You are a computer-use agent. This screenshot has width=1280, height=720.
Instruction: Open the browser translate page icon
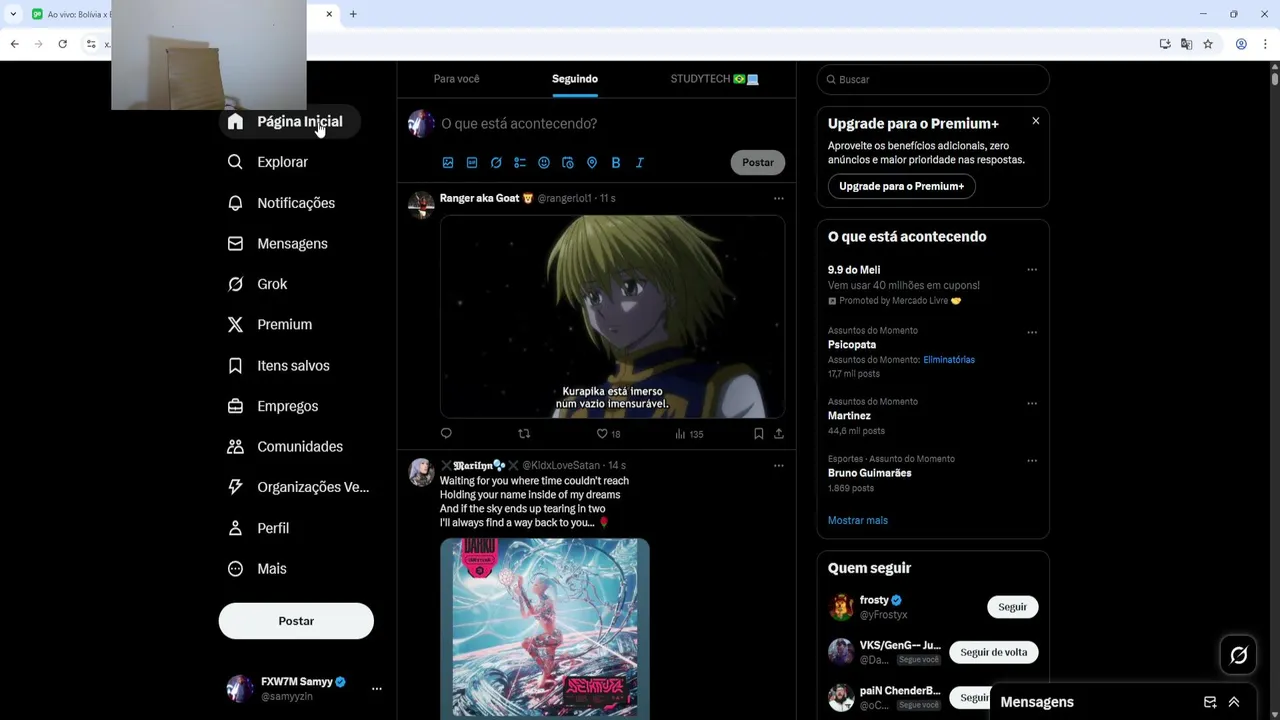pos(1186,44)
